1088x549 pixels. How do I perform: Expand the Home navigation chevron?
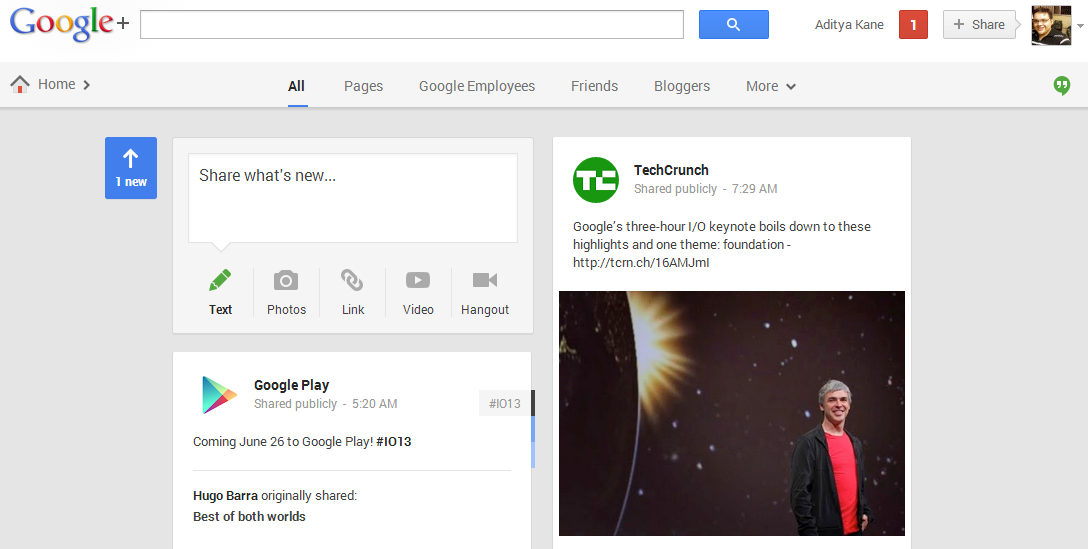tap(87, 85)
